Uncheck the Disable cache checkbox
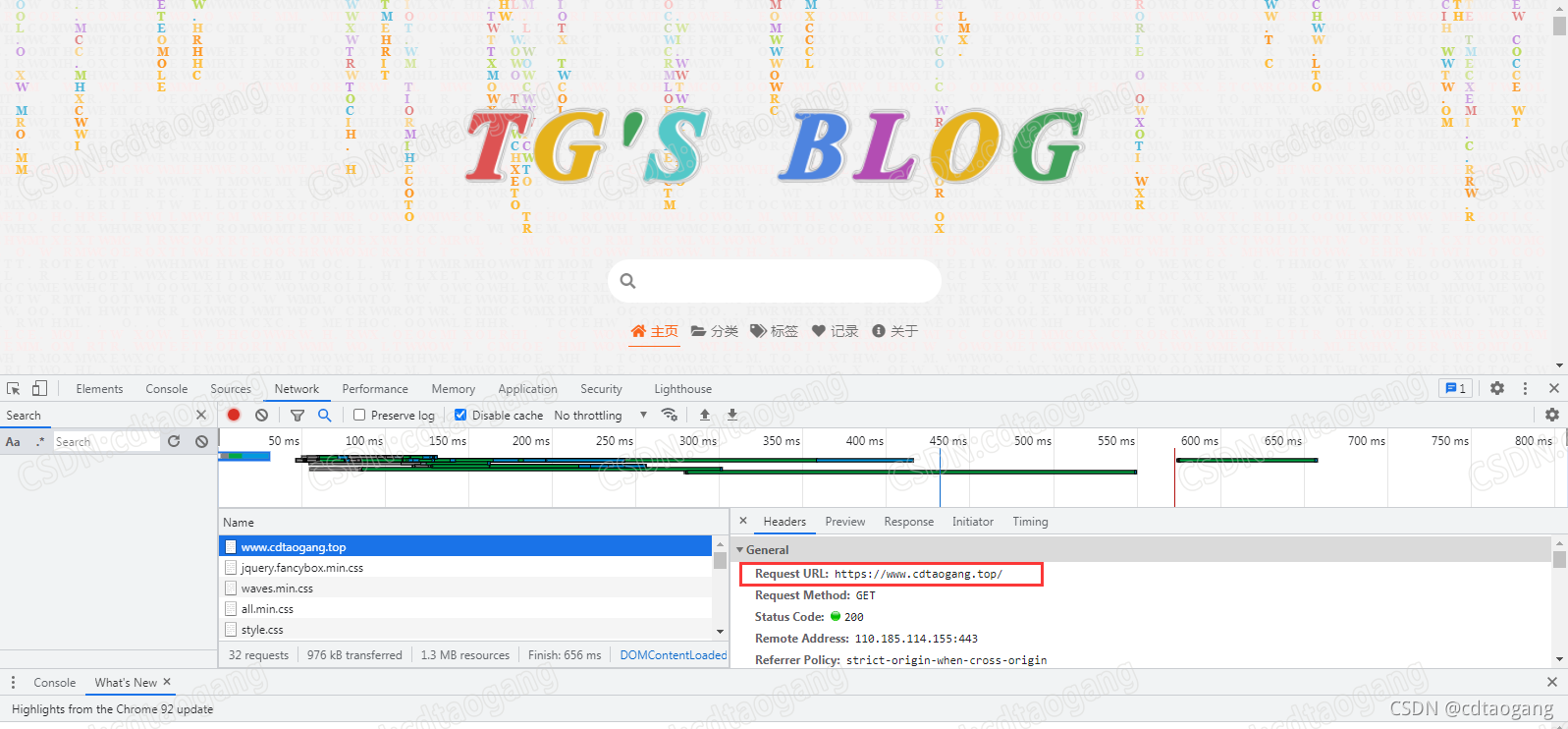1568x729 pixels. pos(460,415)
